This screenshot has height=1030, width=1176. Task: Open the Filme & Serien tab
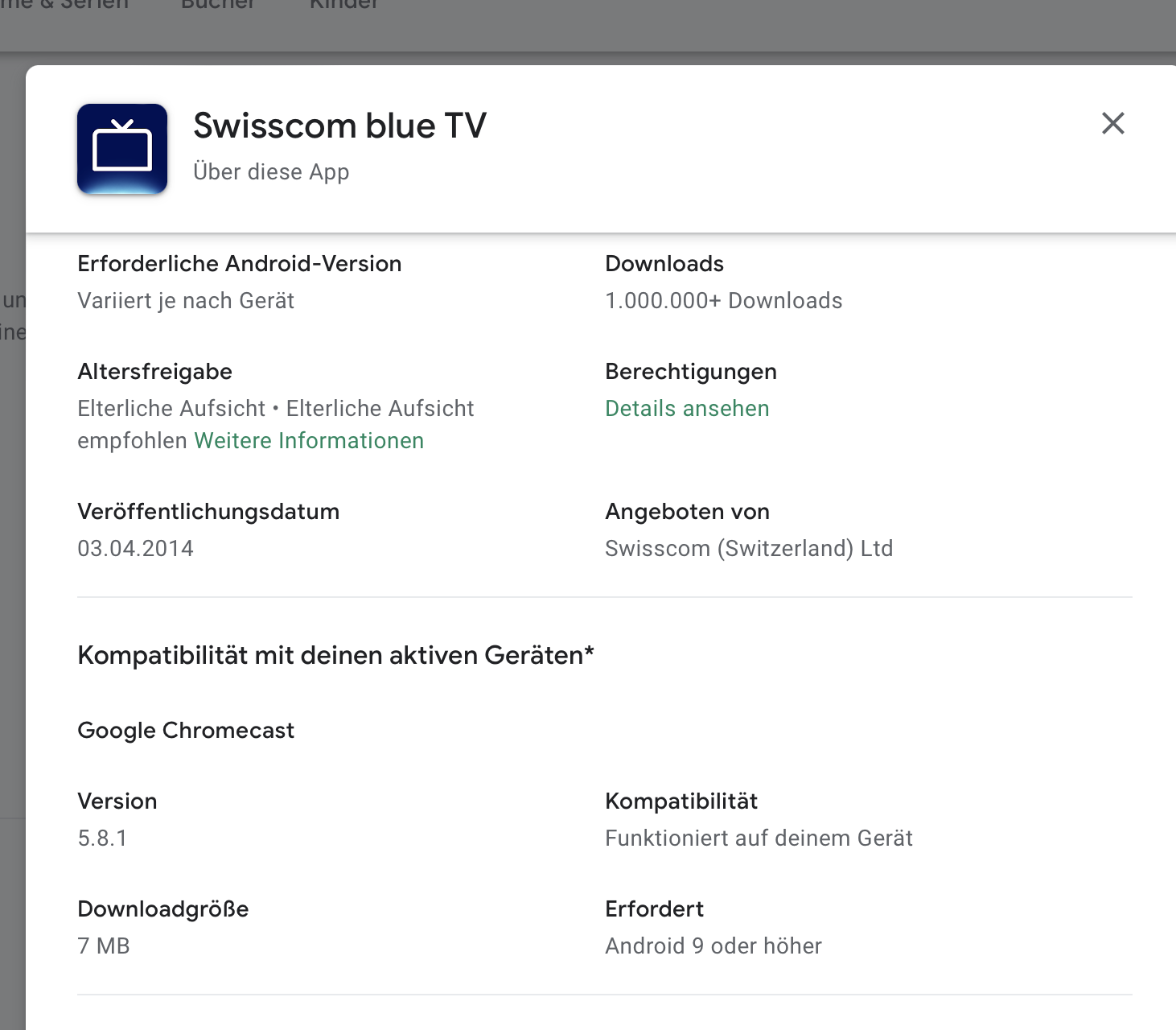pos(64,5)
